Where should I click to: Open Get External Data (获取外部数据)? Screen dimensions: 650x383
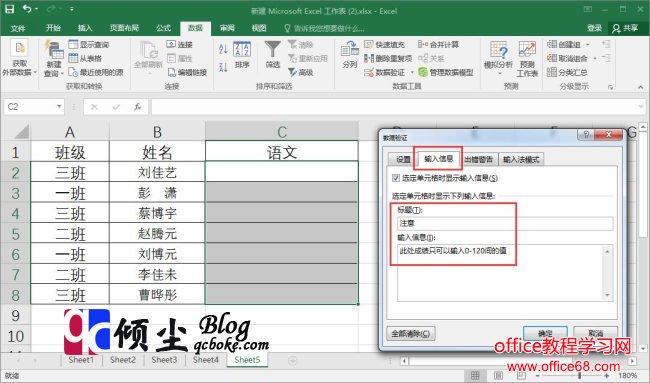coord(19,59)
